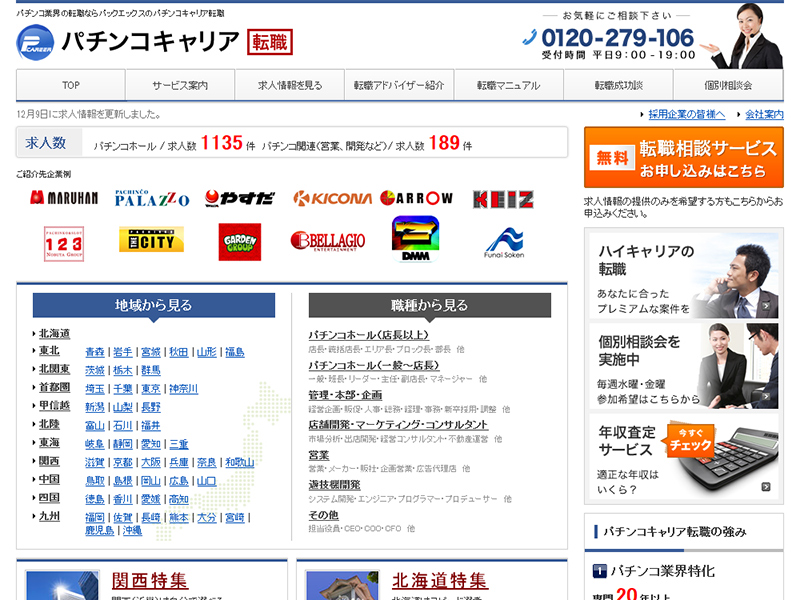The image size is (800, 600).
Task: Choose 東京 prefecture link
Action: [x=151, y=389]
